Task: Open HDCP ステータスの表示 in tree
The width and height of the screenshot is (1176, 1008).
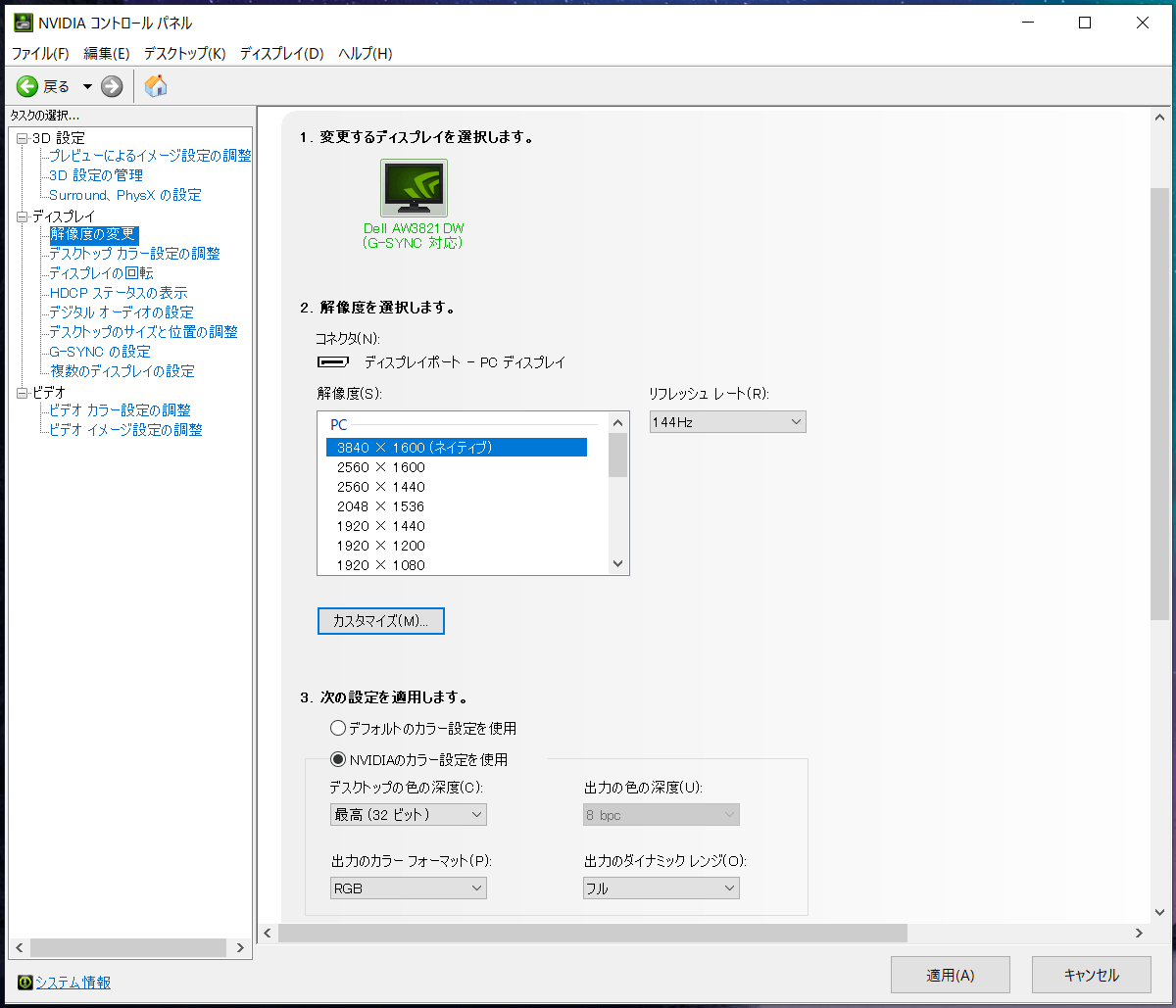Action: tap(119, 293)
